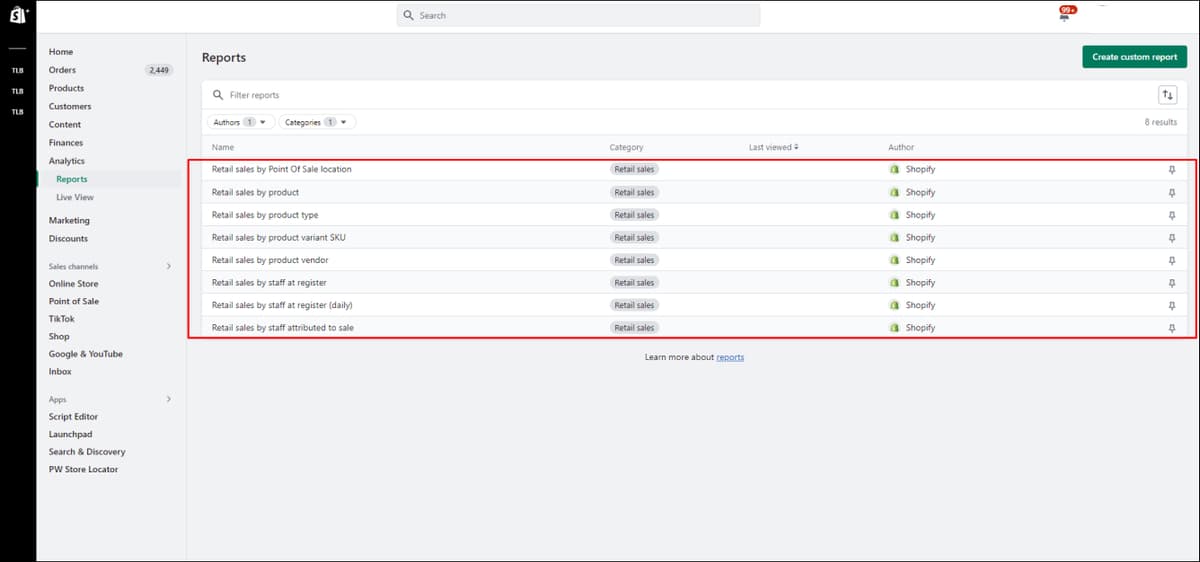Pin Retail sales by staff at register
The height and width of the screenshot is (562, 1200).
click(1171, 283)
